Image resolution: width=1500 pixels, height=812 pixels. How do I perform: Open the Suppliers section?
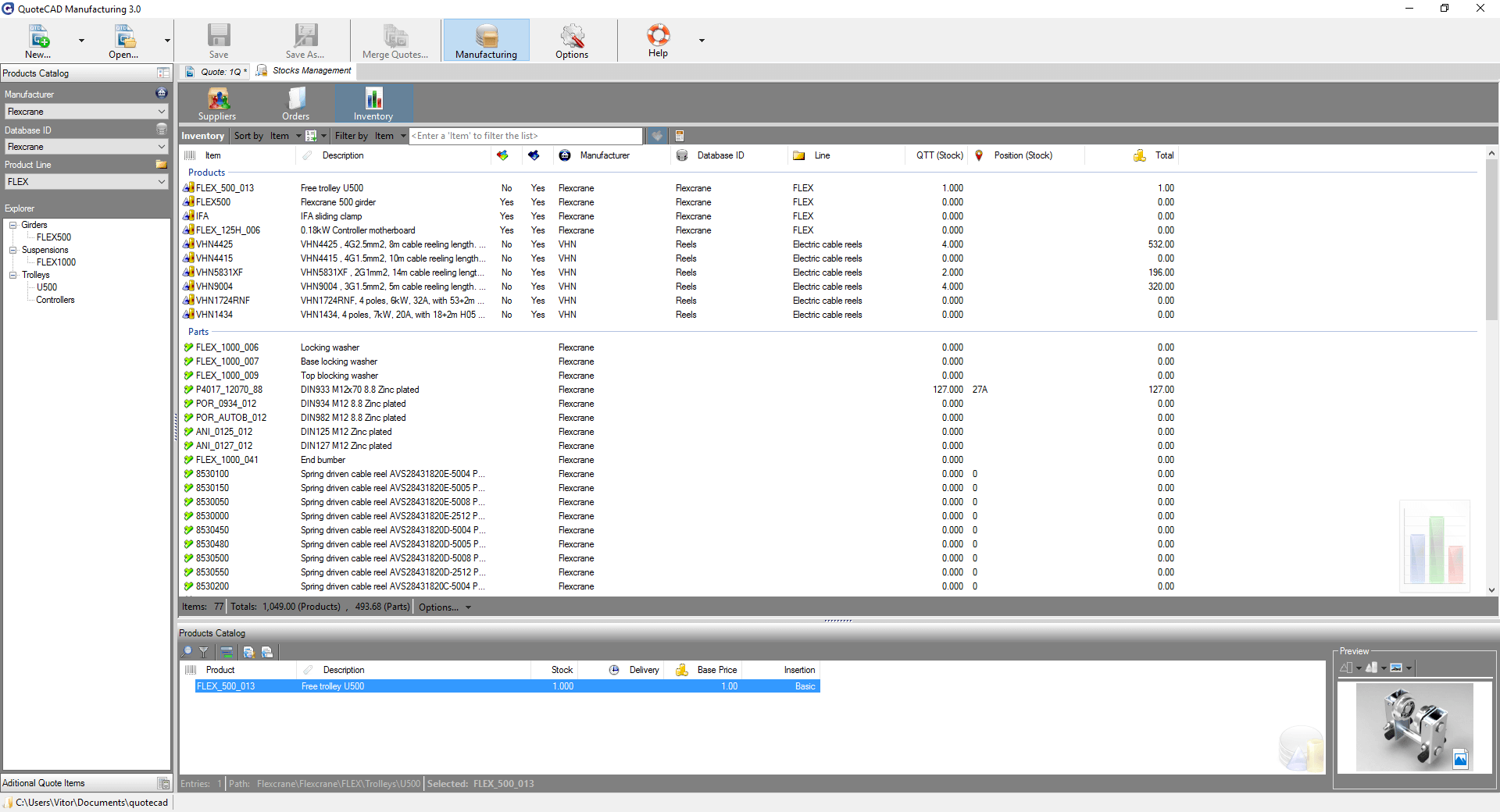pyautogui.click(x=217, y=104)
